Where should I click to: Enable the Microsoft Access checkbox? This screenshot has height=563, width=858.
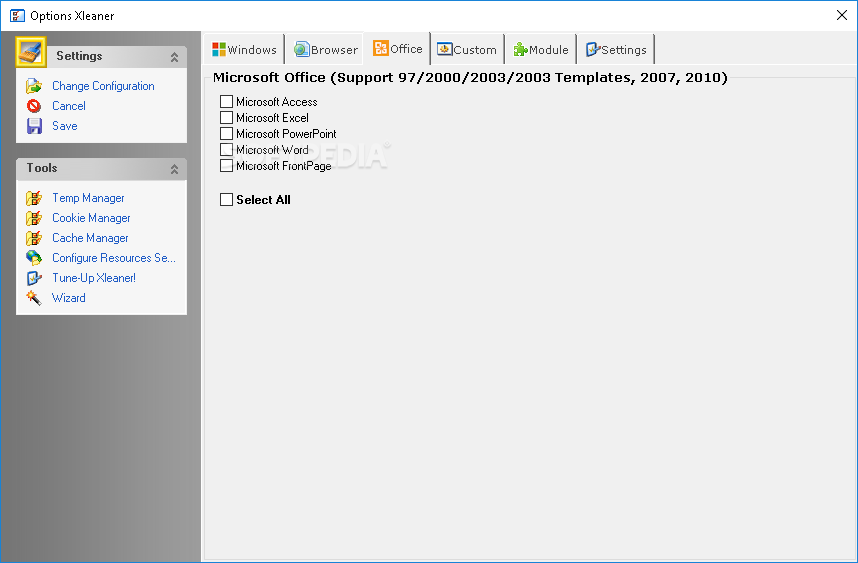pos(227,102)
